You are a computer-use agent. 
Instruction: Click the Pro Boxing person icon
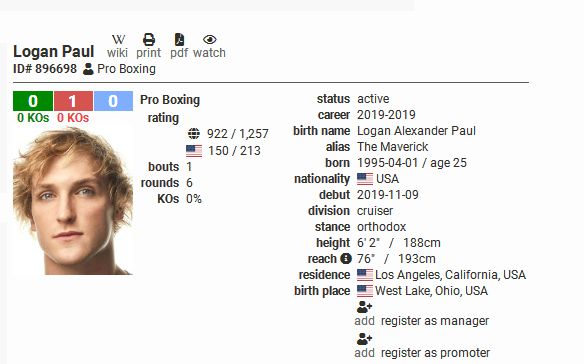pos(88,69)
